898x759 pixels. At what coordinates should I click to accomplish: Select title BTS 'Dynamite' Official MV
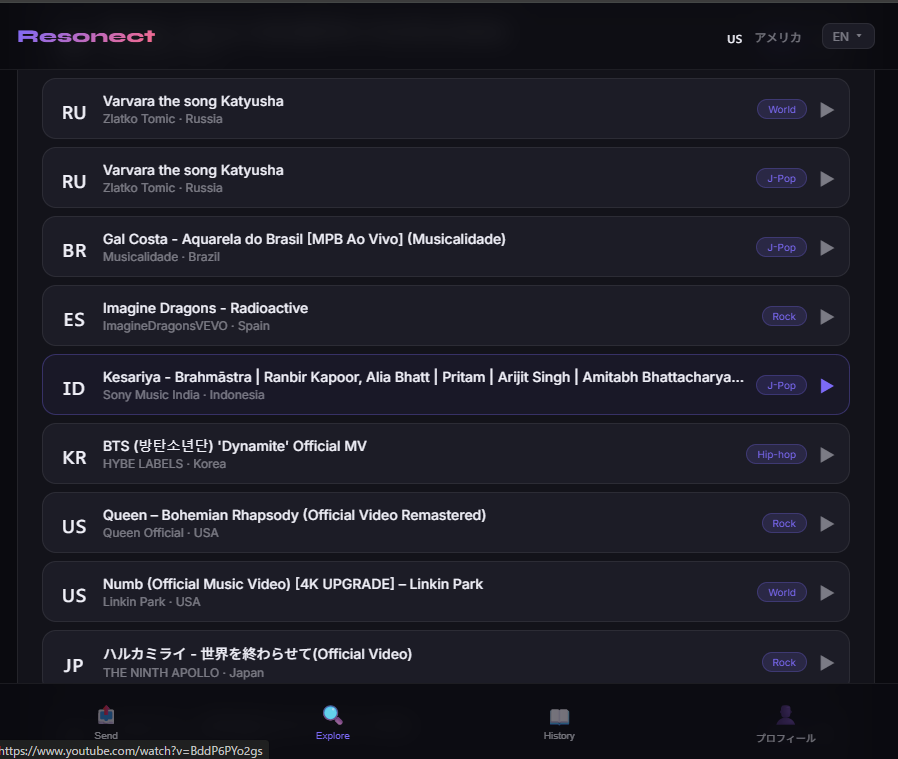coord(235,446)
